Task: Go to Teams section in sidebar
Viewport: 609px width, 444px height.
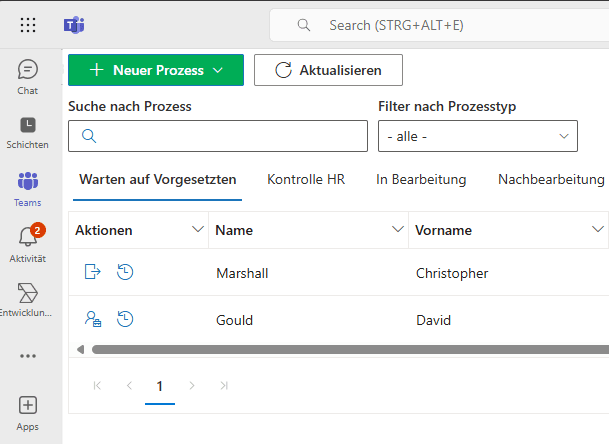Action: [x=28, y=182]
